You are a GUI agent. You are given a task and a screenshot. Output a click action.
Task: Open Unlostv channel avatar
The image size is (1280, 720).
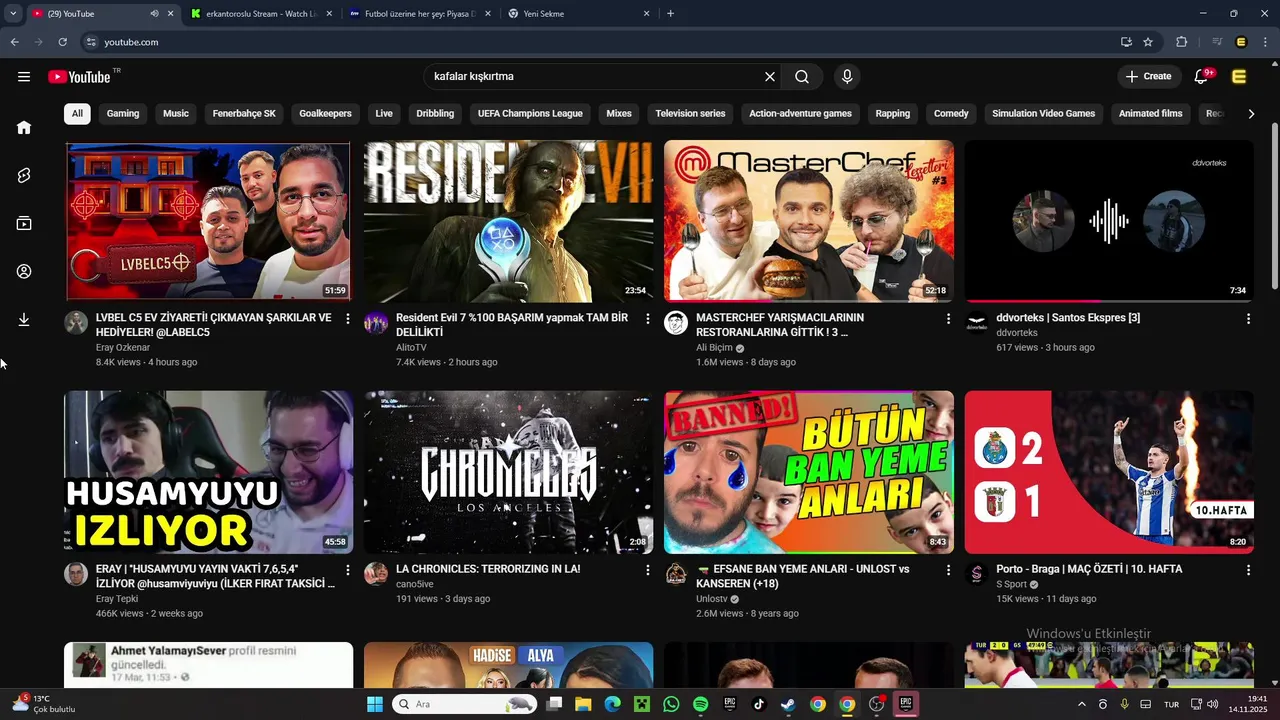pos(676,573)
